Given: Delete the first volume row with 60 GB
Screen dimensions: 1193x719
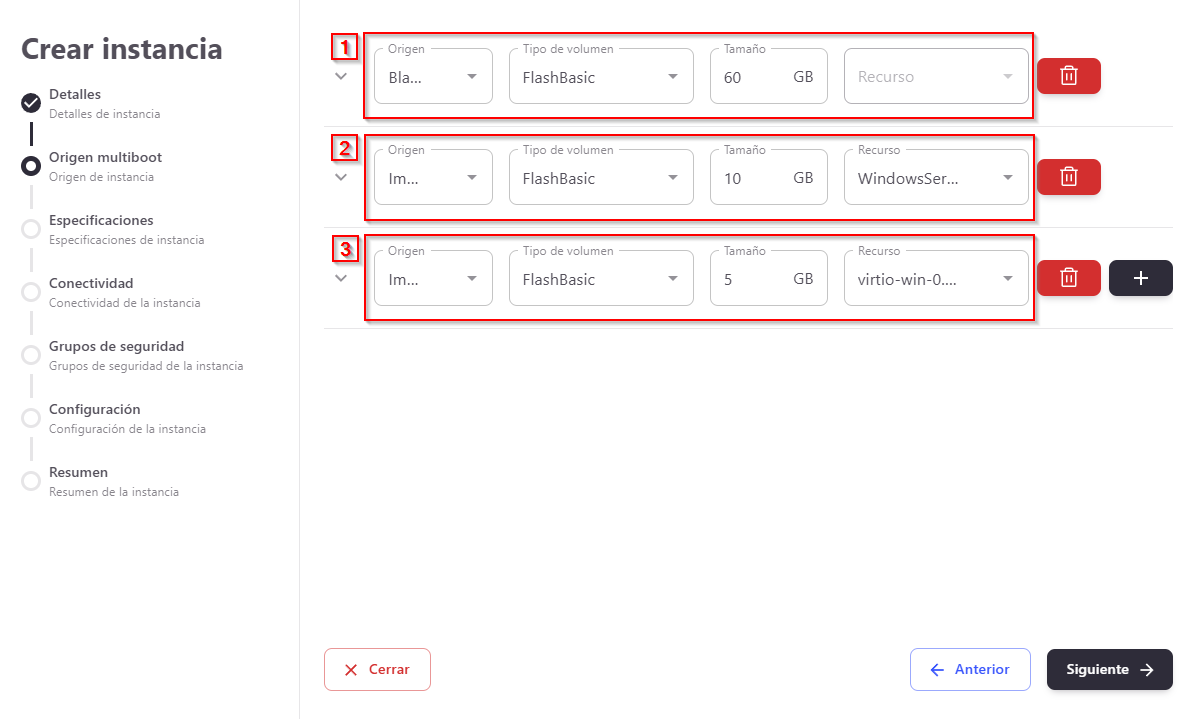Looking at the screenshot, I should tap(1068, 76).
